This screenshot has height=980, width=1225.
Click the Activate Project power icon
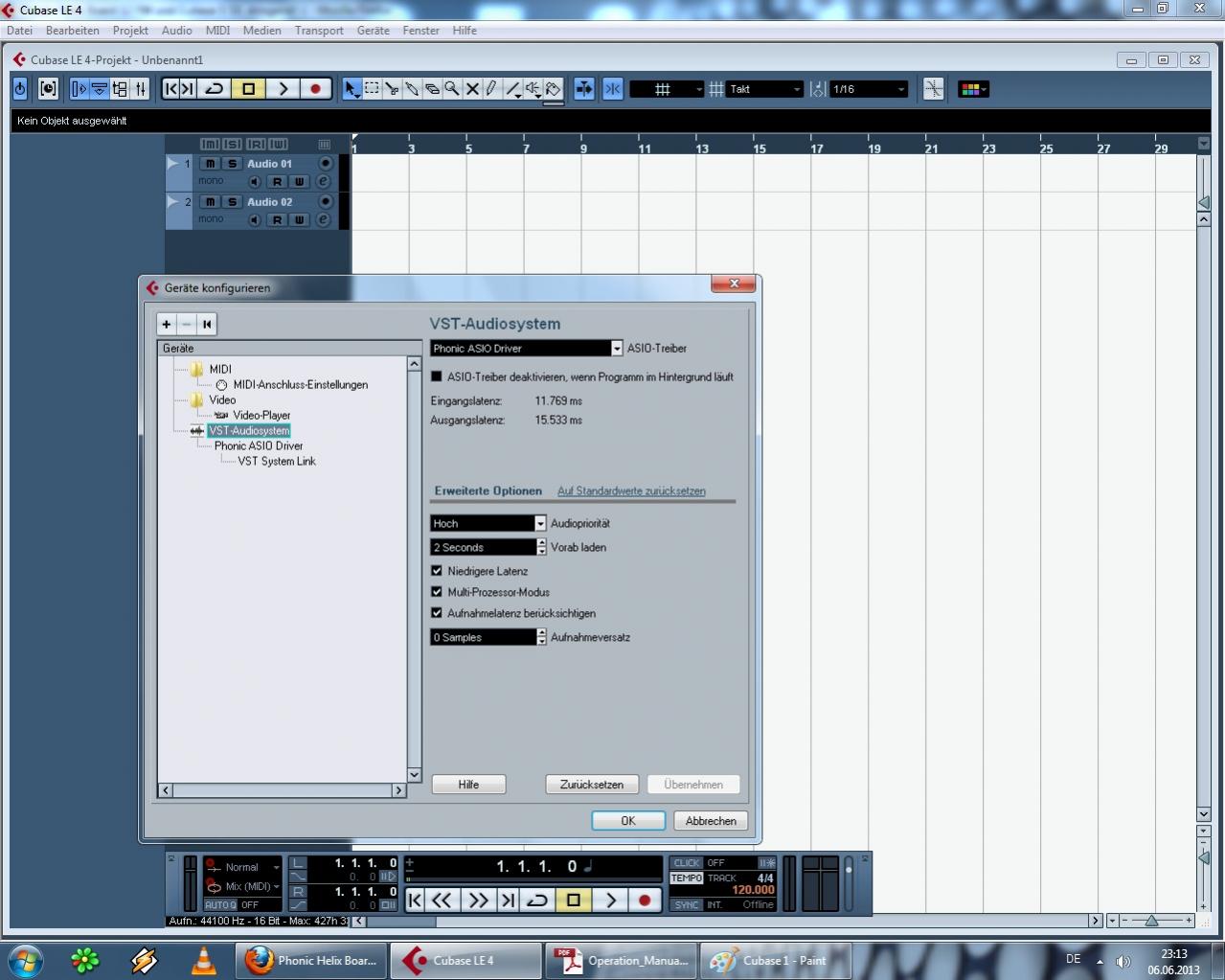pyautogui.click(x=20, y=89)
